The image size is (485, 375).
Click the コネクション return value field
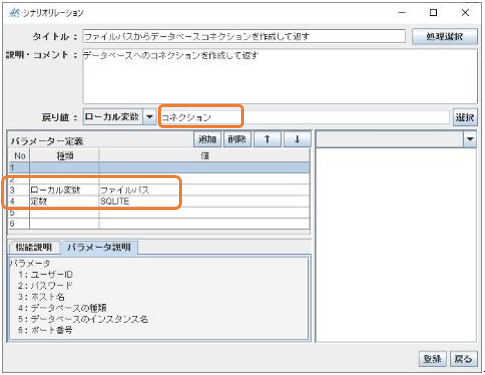305,117
